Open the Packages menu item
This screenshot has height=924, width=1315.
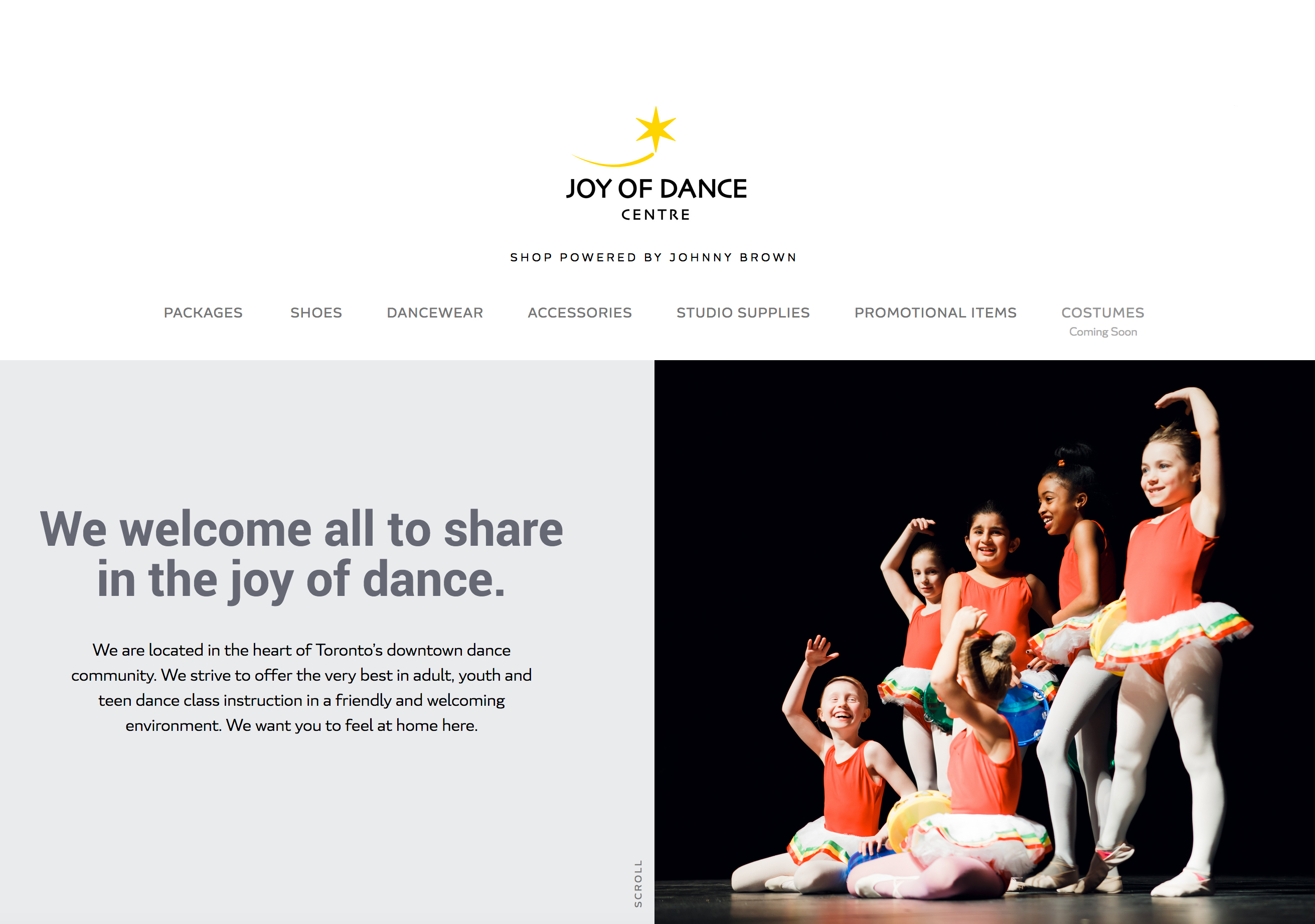pyautogui.click(x=203, y=313)
